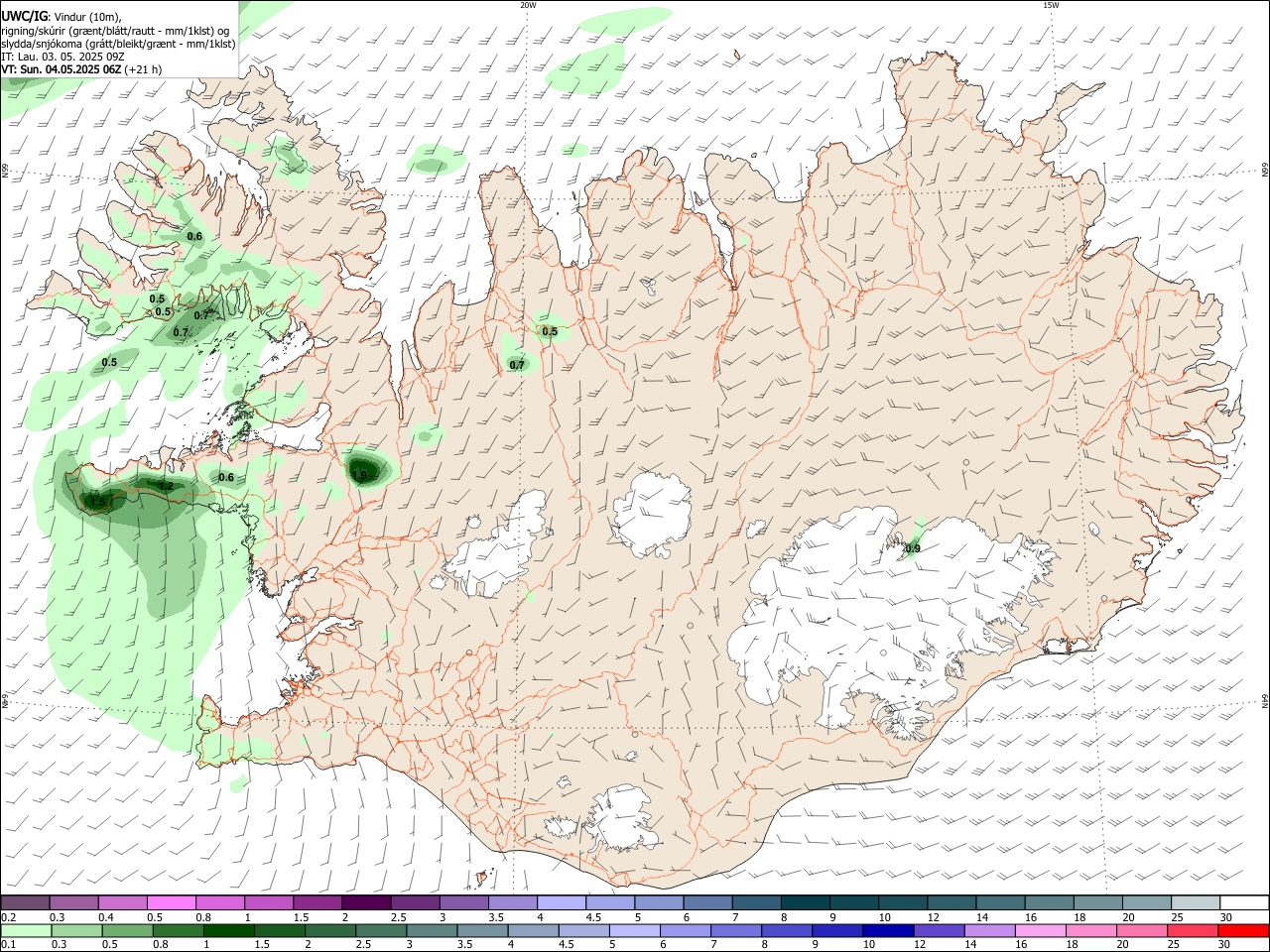Click the palest green 0.1 swatch in rain scale
The width and height of the screenshot is (1270, 952).
click(26, 930)
